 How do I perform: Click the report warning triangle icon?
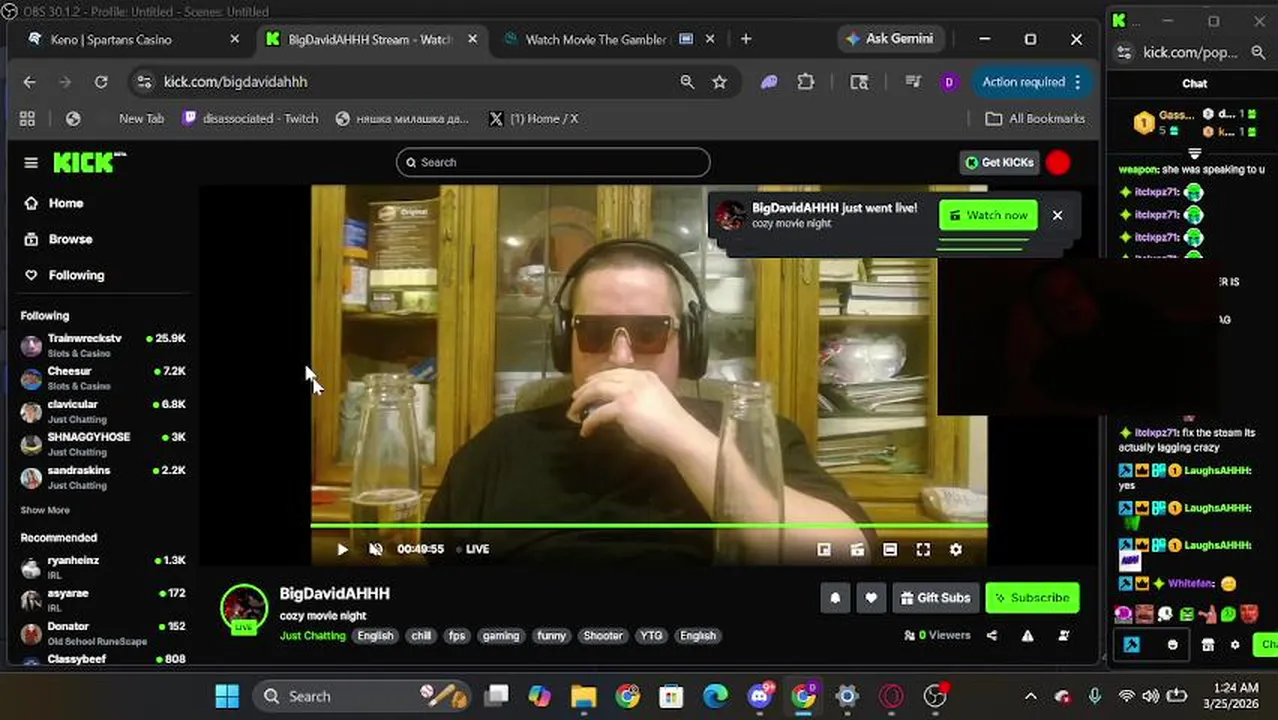(x=1027, y=635)
